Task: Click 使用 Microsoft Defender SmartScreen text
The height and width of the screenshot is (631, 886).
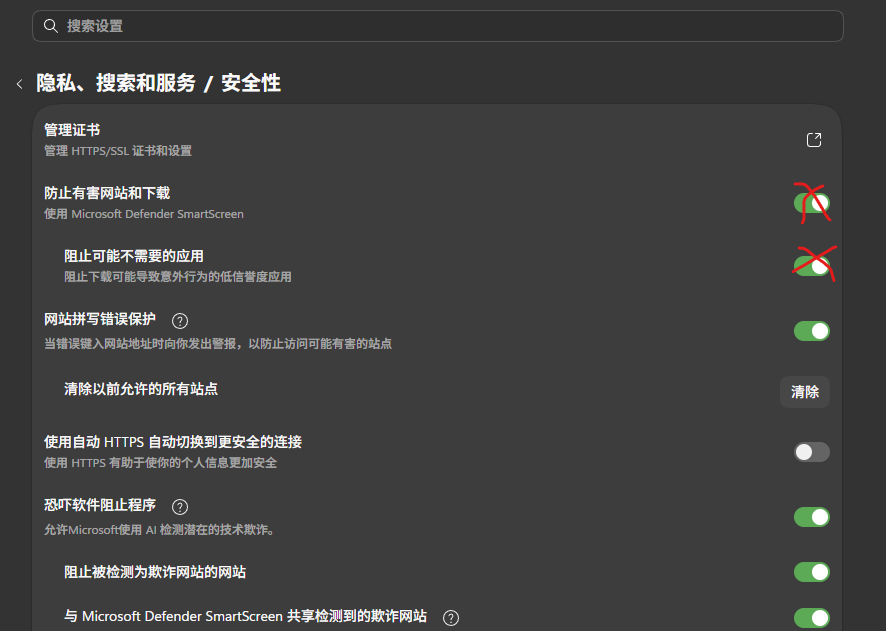Action: 144,214
